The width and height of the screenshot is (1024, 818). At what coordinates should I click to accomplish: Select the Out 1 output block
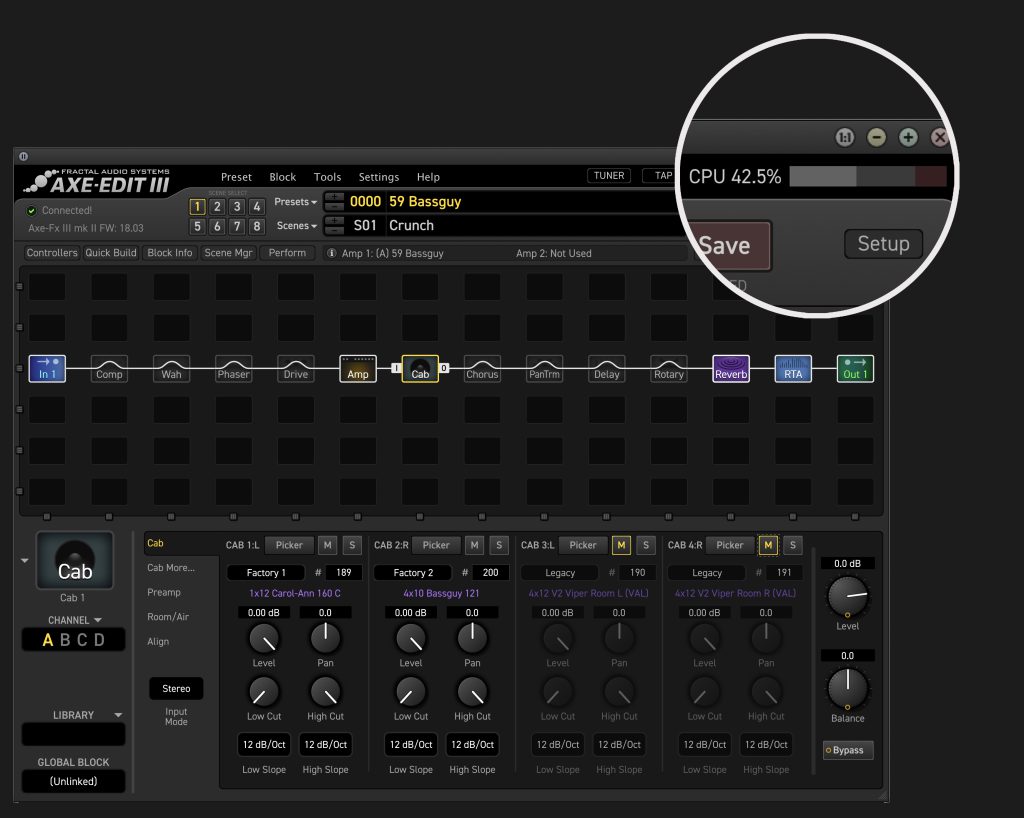855,369
